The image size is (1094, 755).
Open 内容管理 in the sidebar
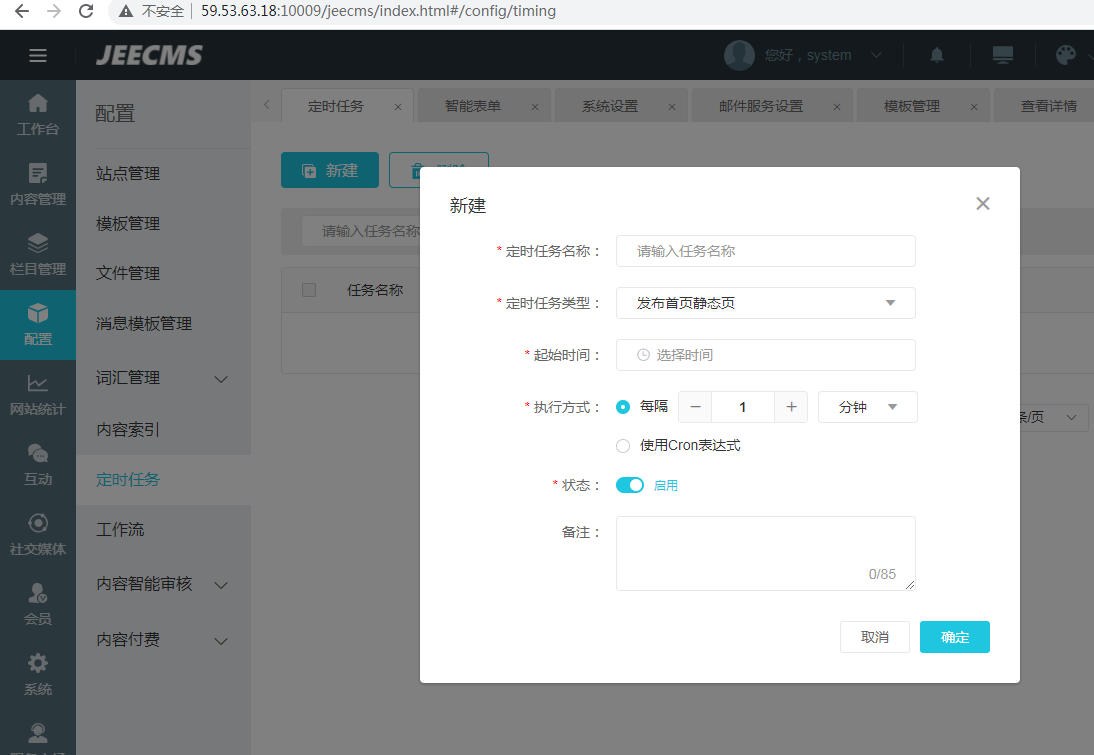click(38, 185)
